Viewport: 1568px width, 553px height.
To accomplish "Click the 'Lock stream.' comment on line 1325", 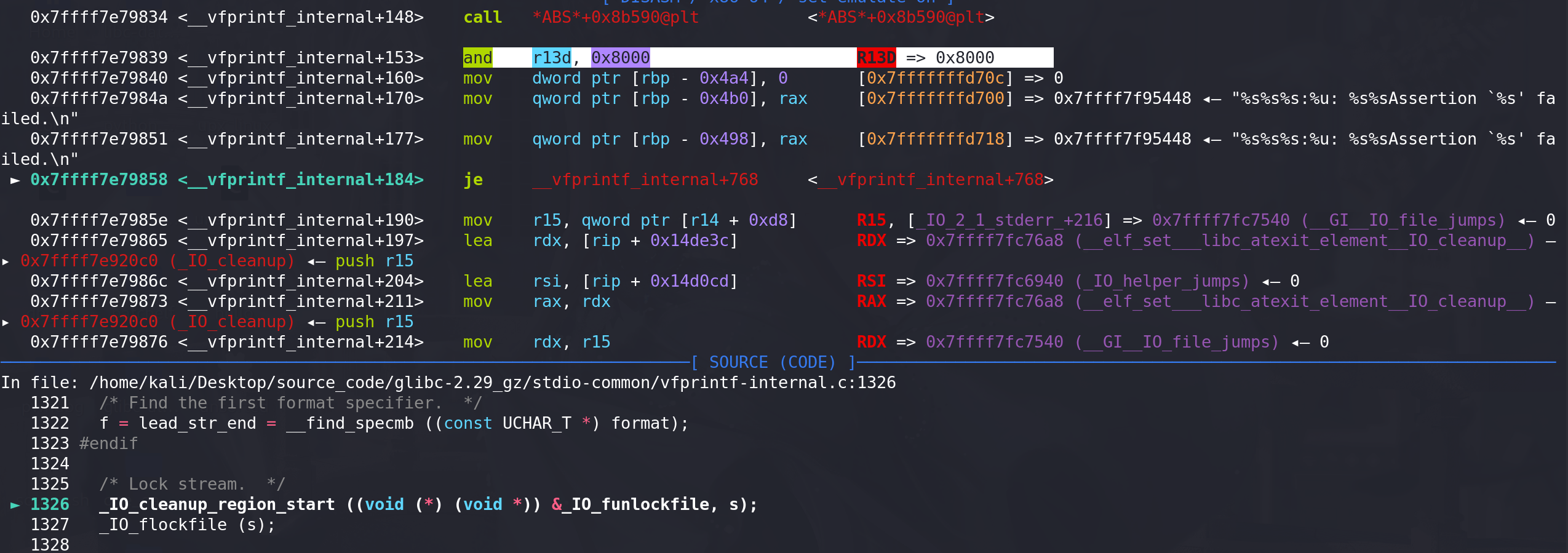I will [193, 484].
